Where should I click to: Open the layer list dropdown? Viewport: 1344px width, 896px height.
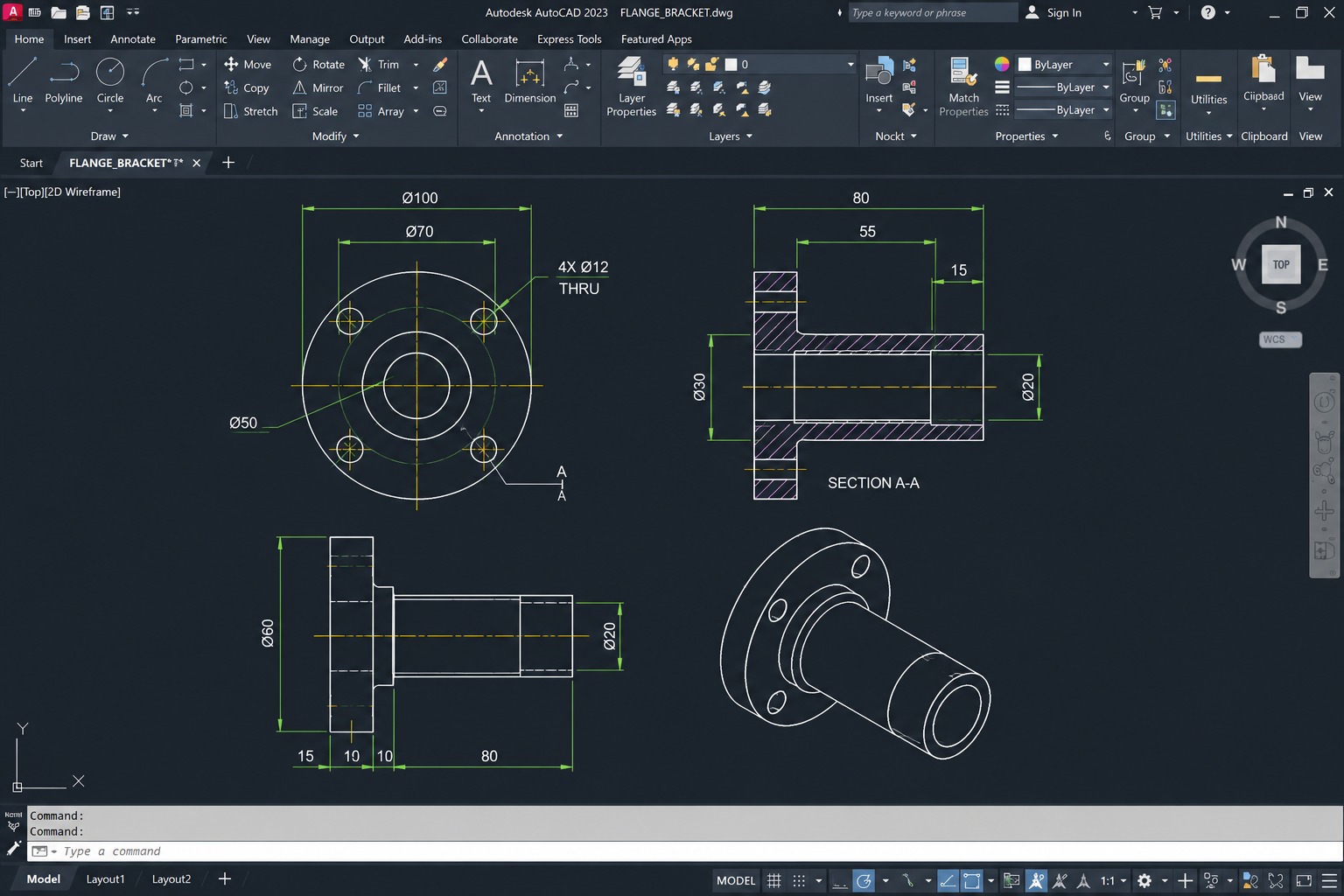pos(850,65)
